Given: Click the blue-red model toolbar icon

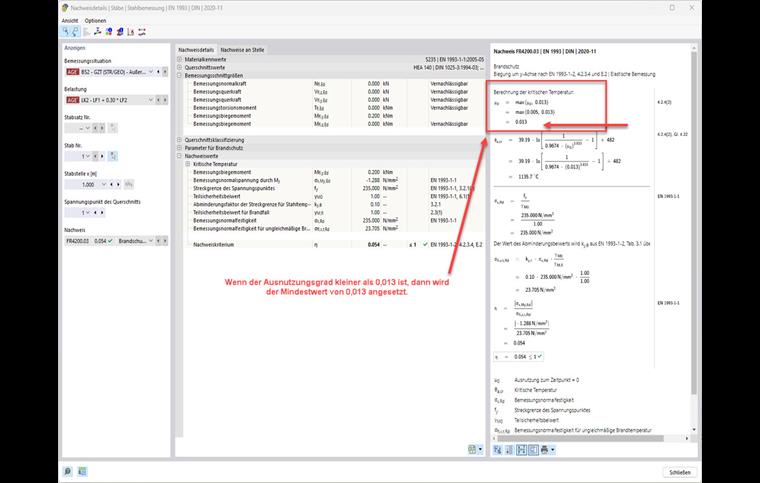Looking at the screenshot, I should pyautogui.click(x=120, y=32).
